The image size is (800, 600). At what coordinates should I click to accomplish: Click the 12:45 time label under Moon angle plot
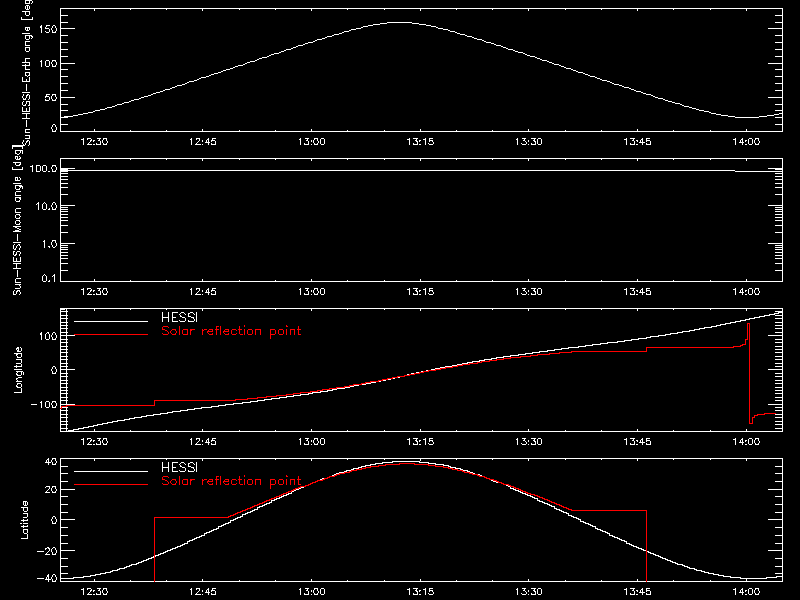[203, 291]
